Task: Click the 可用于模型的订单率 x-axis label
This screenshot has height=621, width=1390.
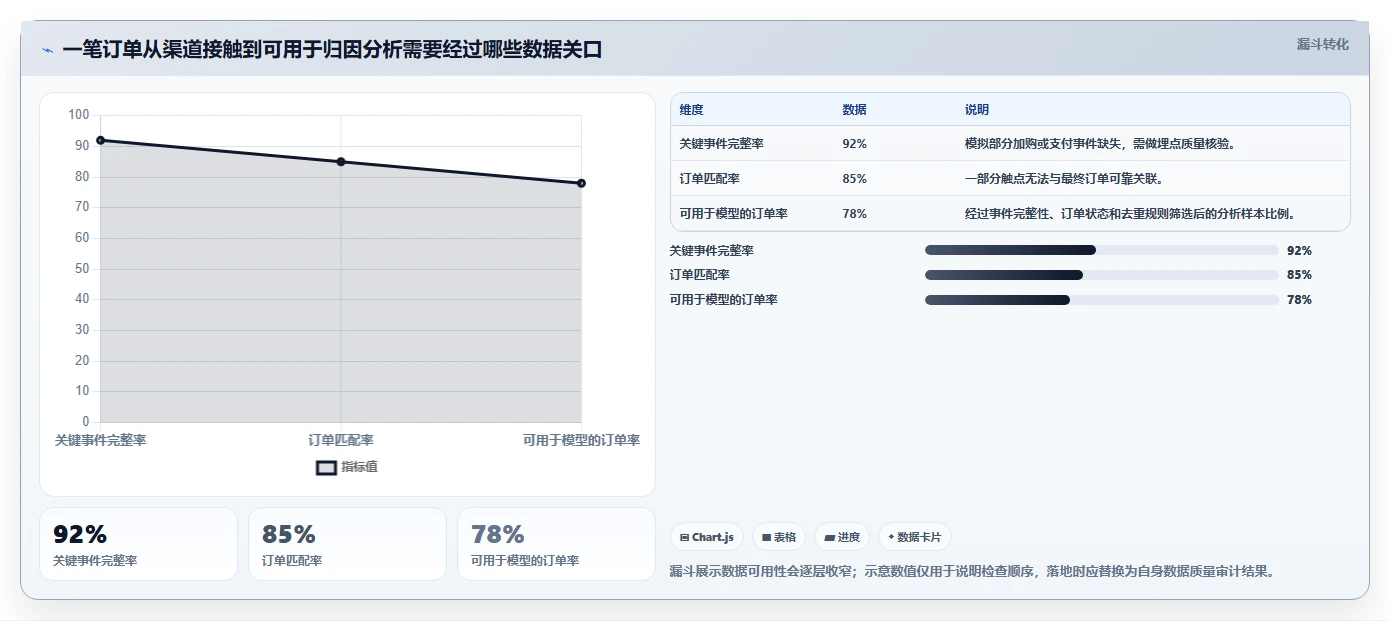Action: click(581, 441)
